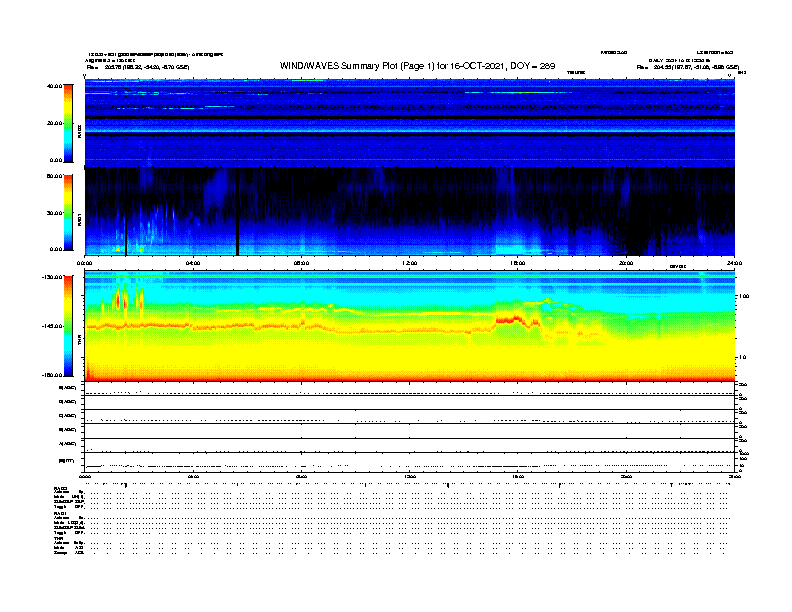Viewport: 792px width, 612px height.
Task: Click the 0.00 label on RAD2 color bar
Action: (x=56, y=160)
